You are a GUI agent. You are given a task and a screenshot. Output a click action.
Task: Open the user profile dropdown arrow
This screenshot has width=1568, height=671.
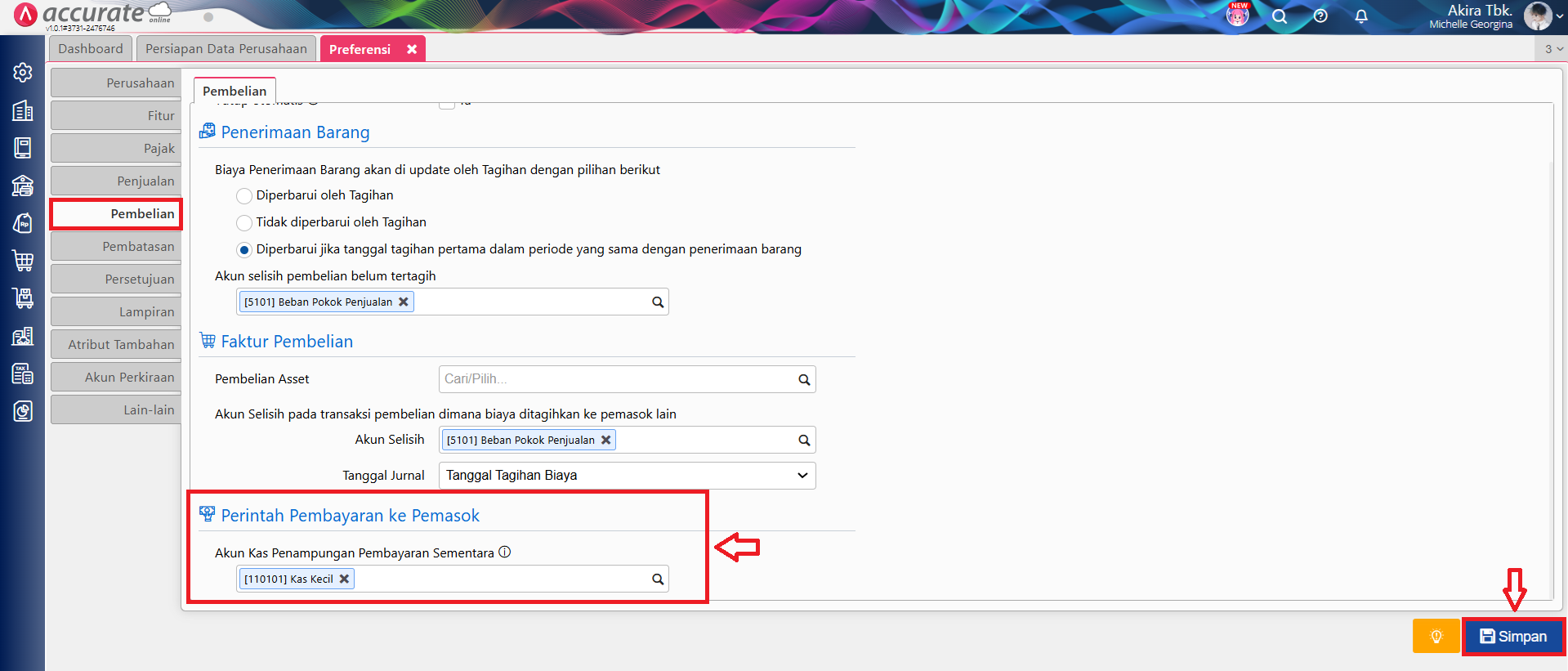(1559, 16)
